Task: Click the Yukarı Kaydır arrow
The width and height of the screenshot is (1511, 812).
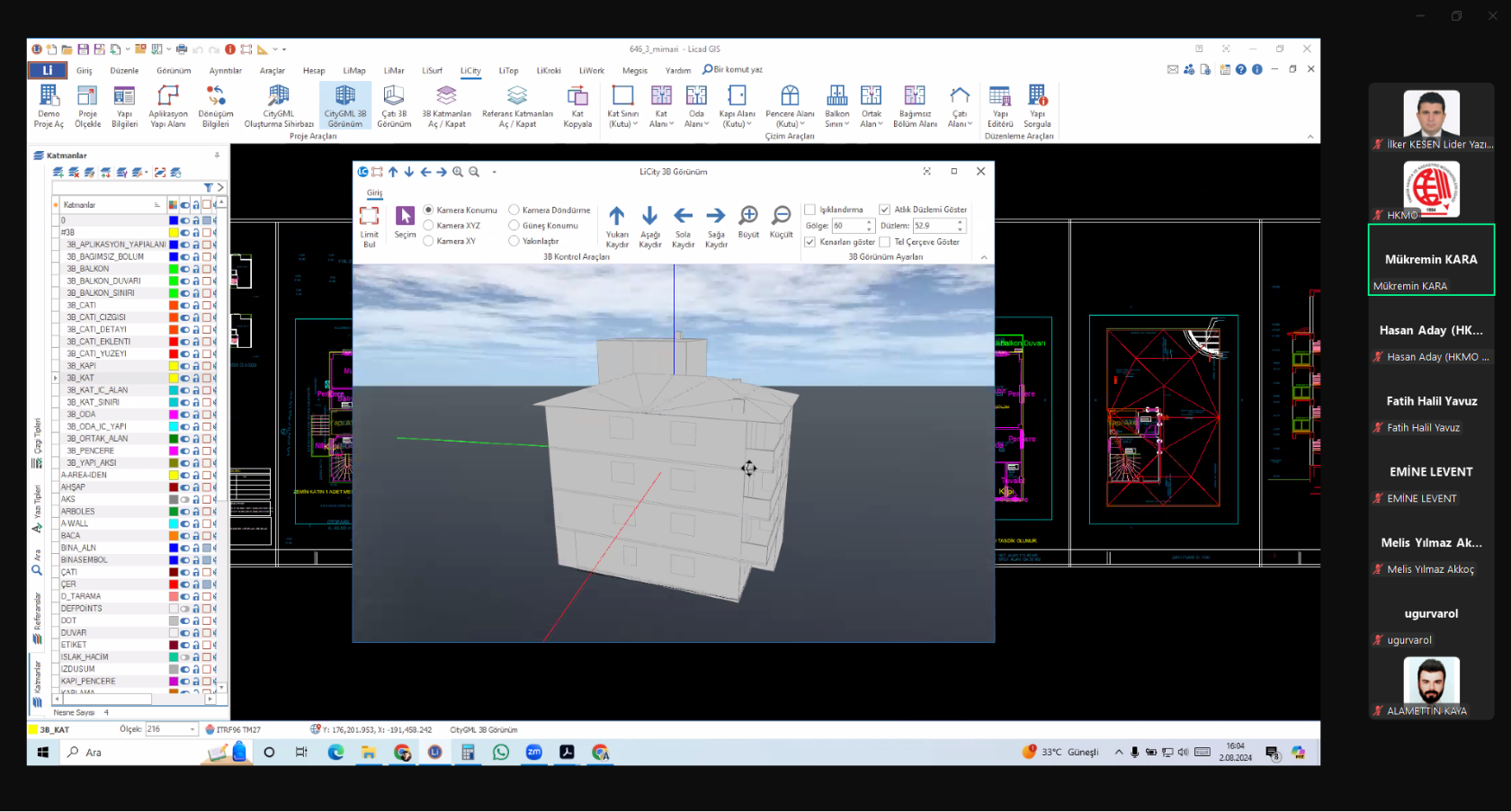Action: [x=617, y=226]
